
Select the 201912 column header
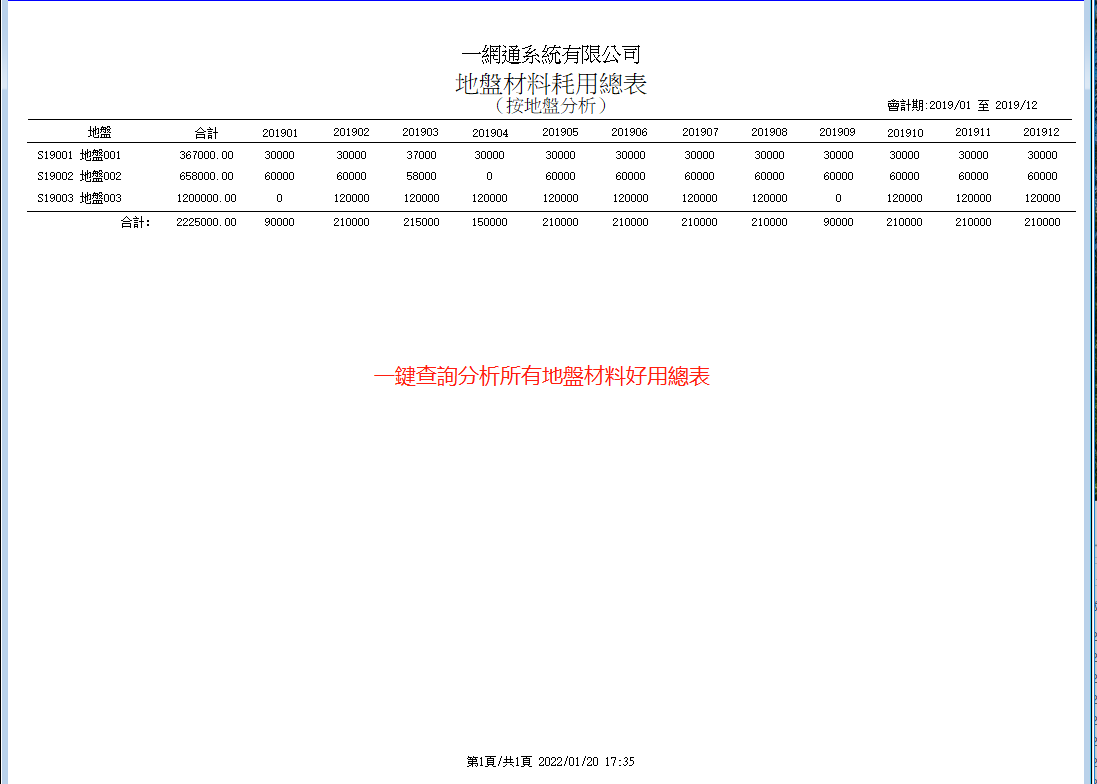[x=1041, y=131]
